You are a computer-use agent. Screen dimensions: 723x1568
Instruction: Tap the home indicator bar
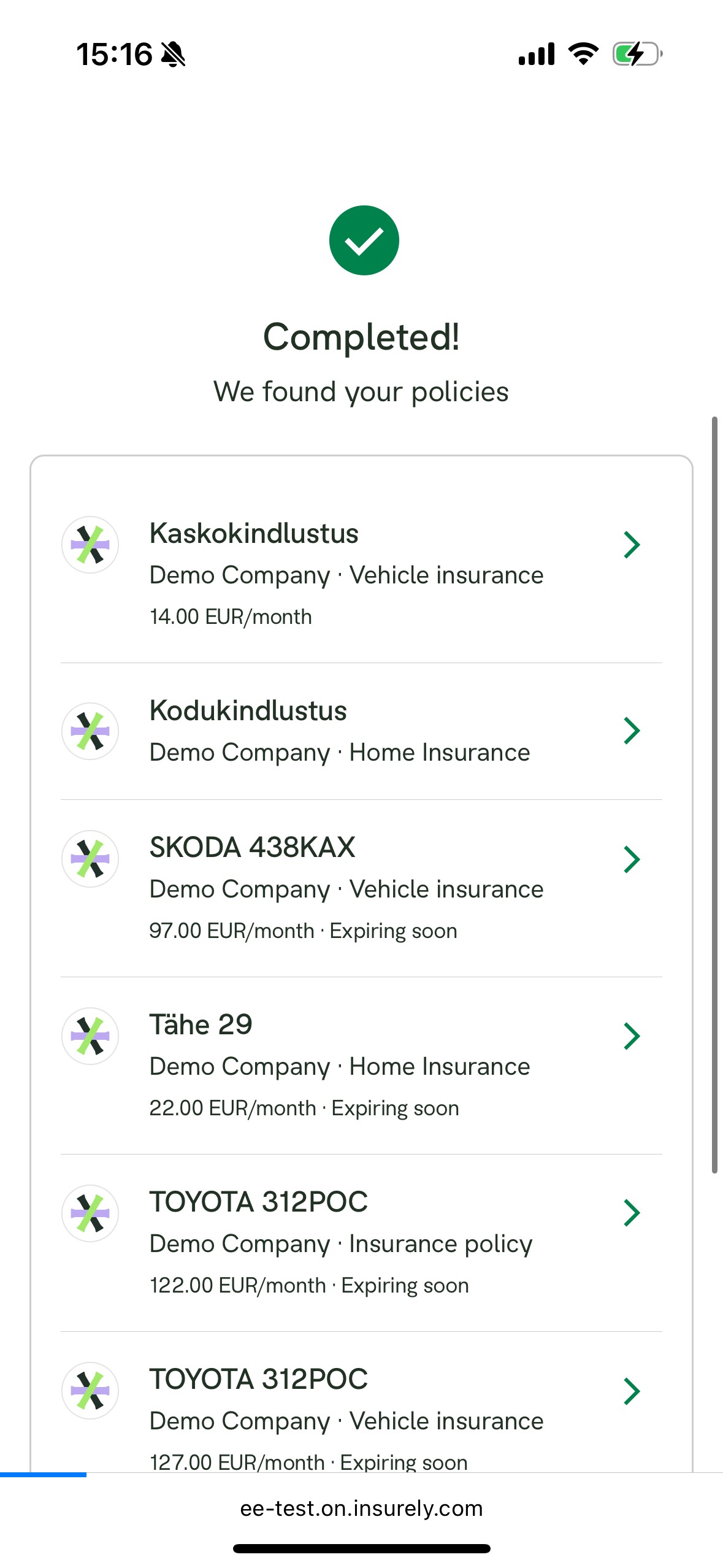361,1548
